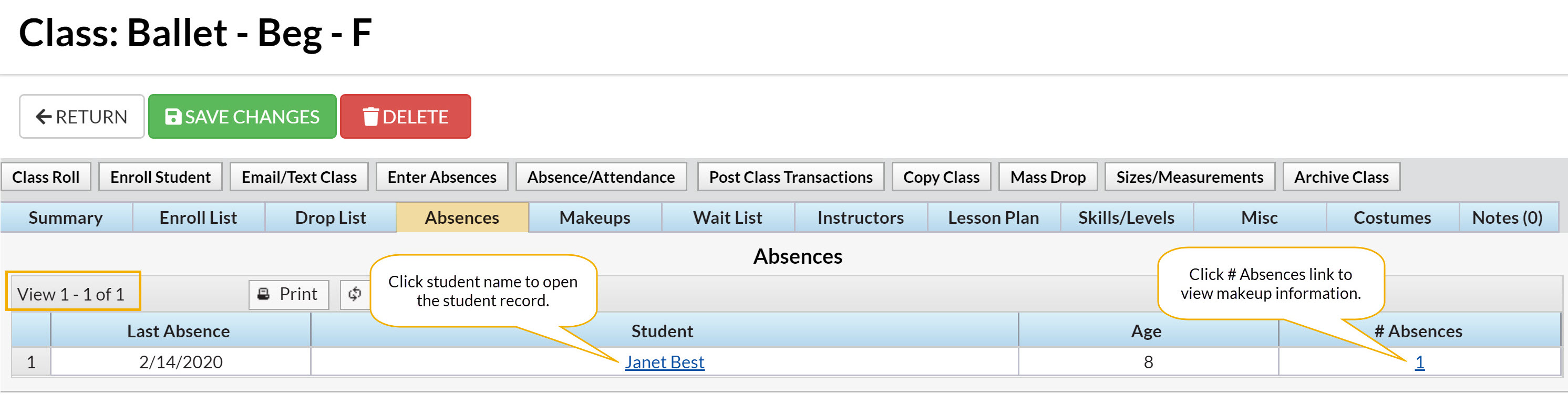Delete this class with red button
This screenshot has width=1568, height=404.
pyautogui.click(x=405, y=116)
